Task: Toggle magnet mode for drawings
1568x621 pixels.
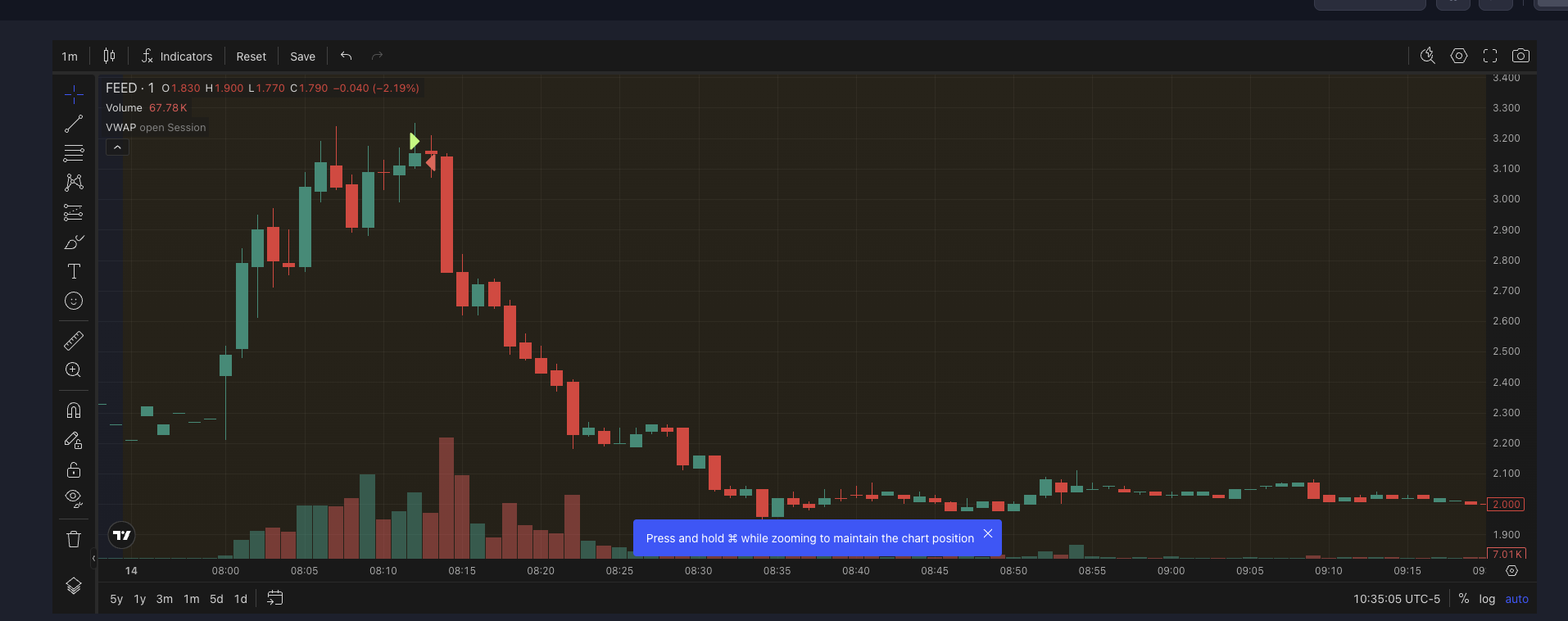Action: click(74, 410)
